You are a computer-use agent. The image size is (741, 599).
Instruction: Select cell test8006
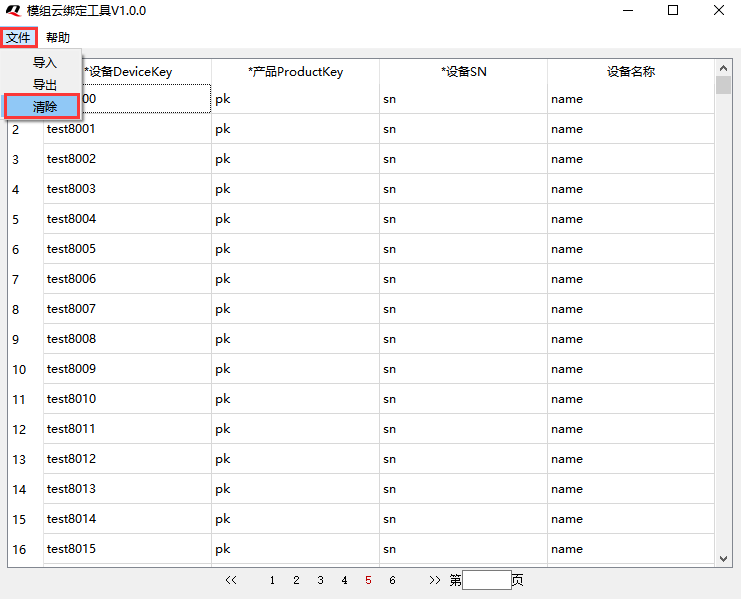pyautogui.click(x=128, y=279)
